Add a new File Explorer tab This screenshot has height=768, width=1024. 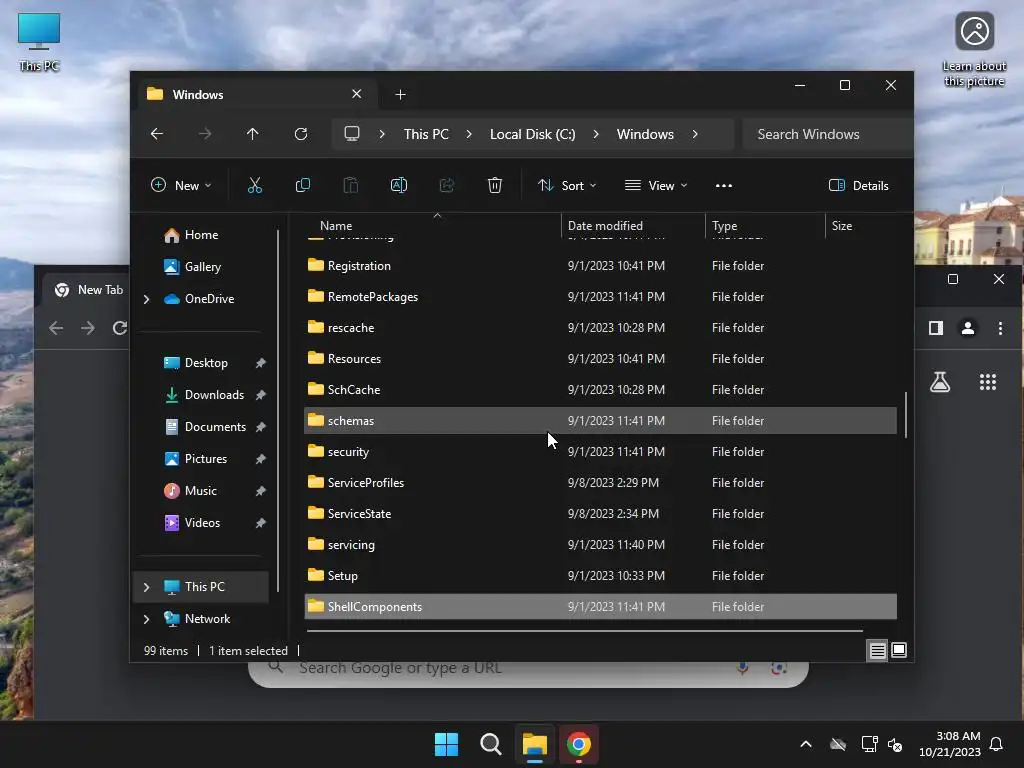point(400,95)
